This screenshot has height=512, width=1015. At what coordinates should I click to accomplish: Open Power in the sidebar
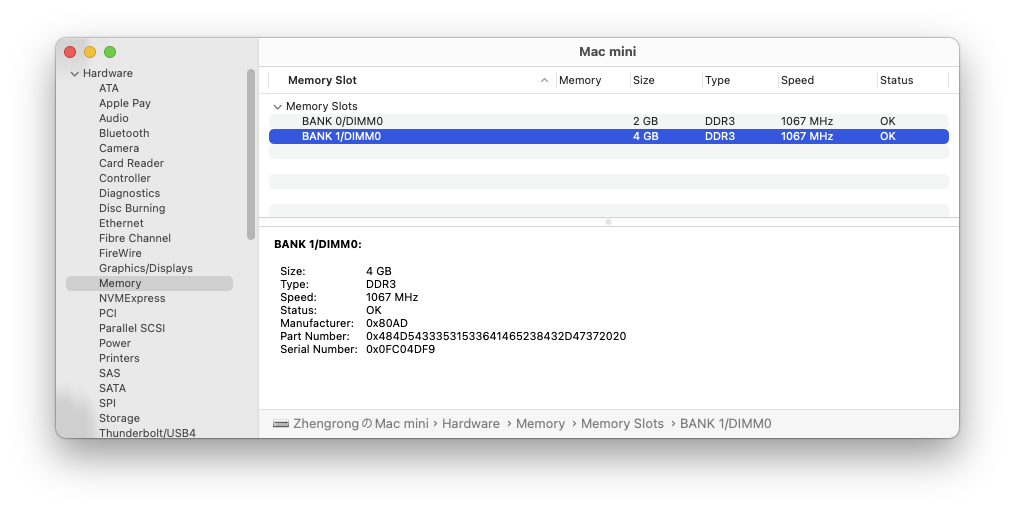coord(115,343)
